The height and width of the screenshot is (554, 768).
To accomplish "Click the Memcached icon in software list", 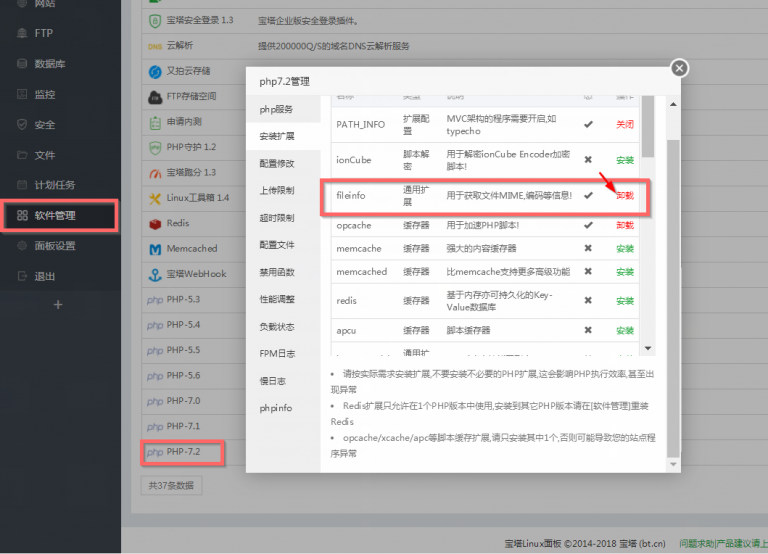I will [x=155, y=249].
